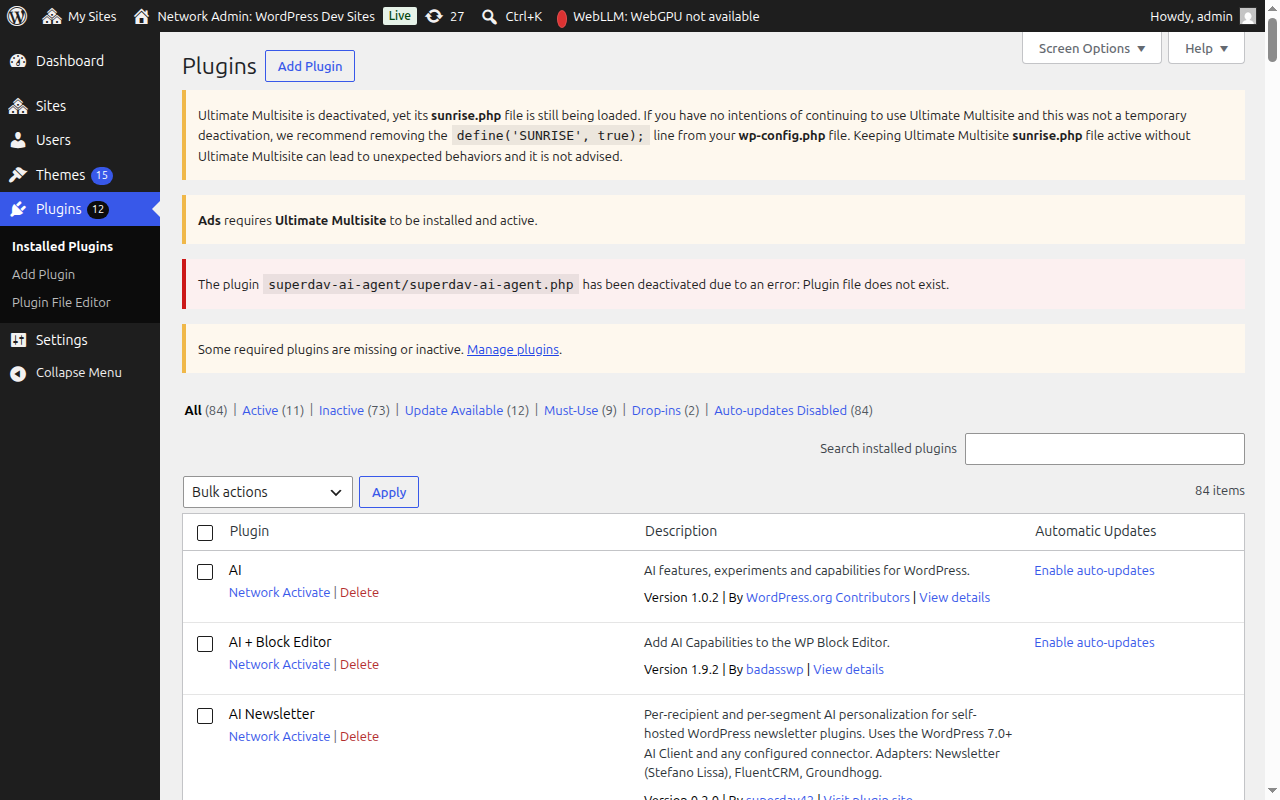Toggle the select-all plugins checkbox
This screenshot has width=1280, height=800.
click(x=205, y=532)
